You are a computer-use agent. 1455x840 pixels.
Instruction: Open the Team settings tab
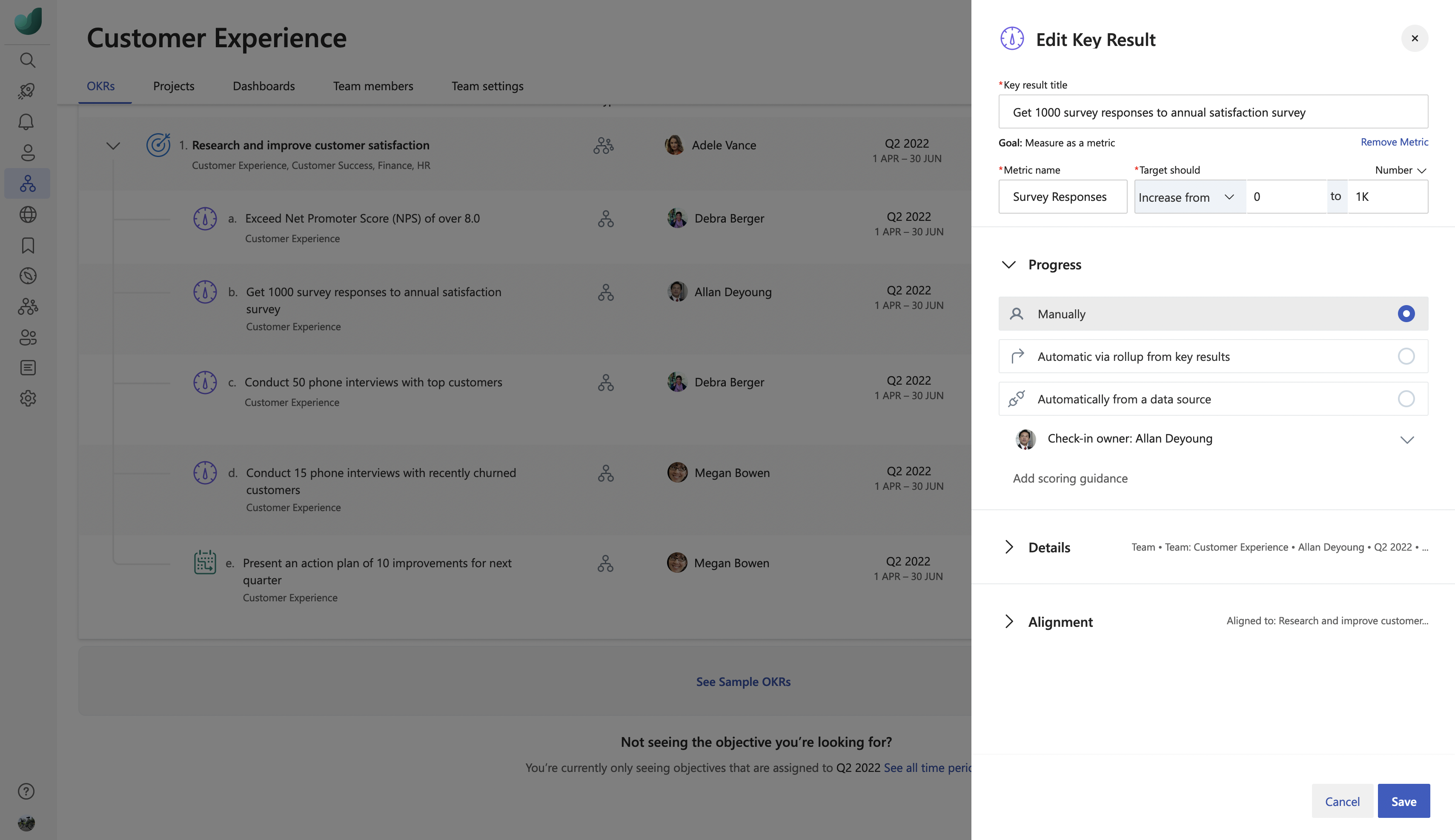pos(487,86)
